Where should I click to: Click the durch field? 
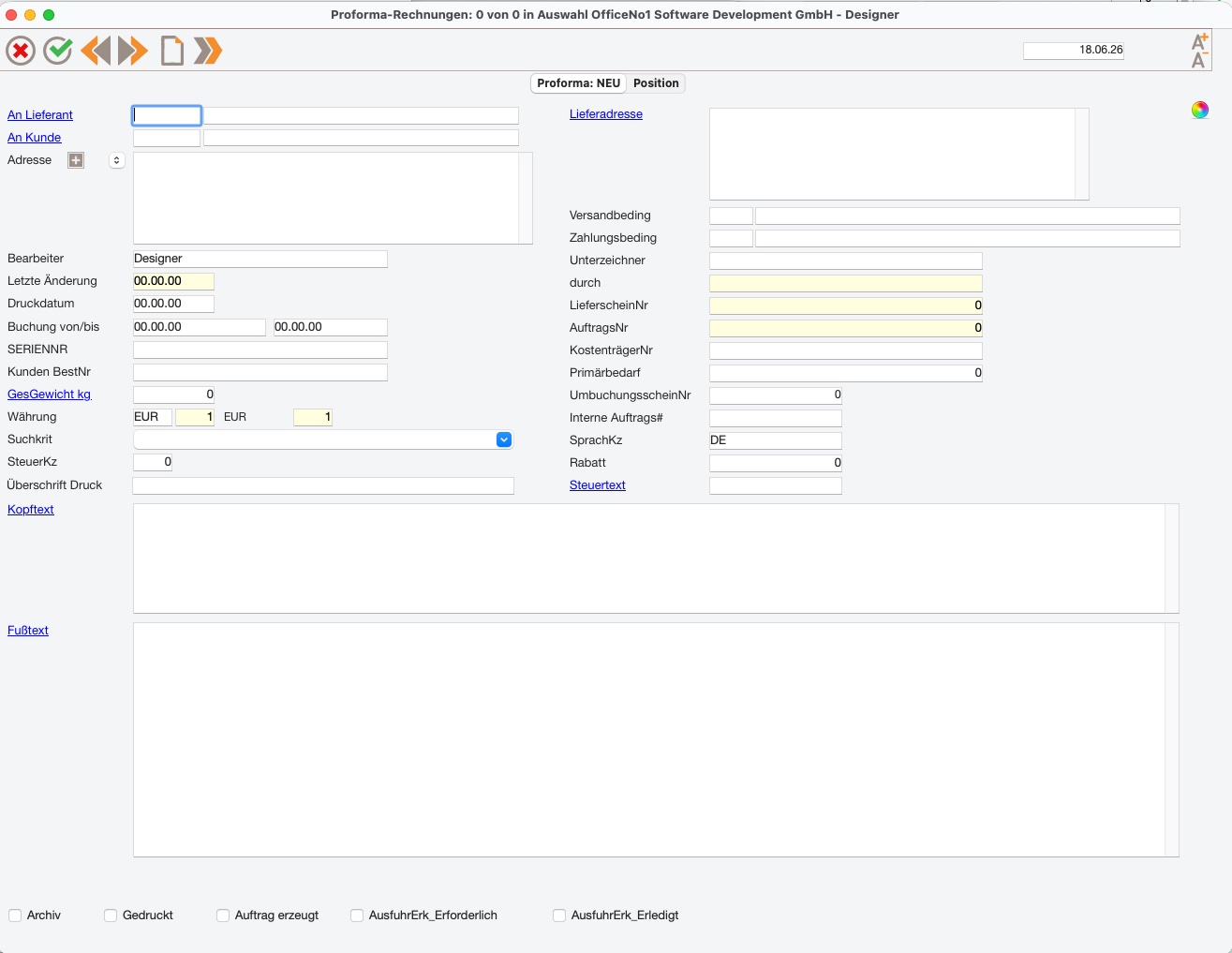(846, 283)
